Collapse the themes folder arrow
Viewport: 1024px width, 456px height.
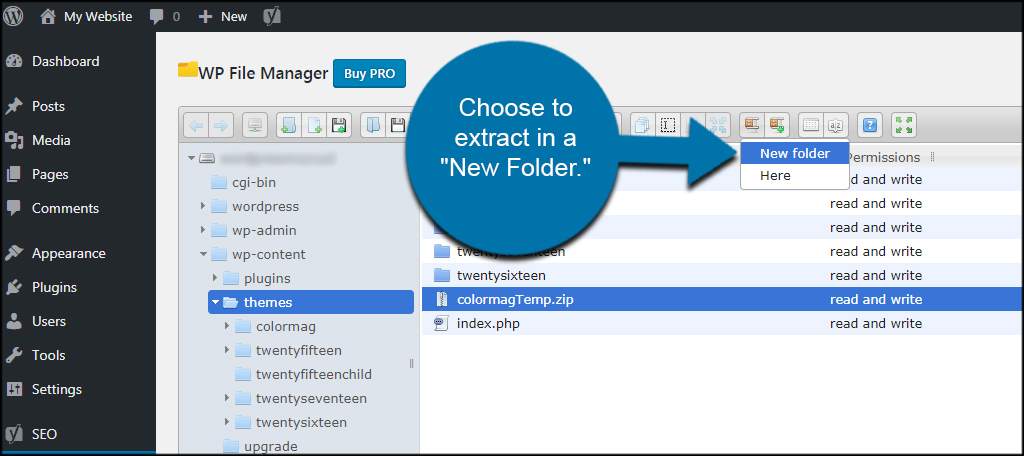(x=215, y=302)
